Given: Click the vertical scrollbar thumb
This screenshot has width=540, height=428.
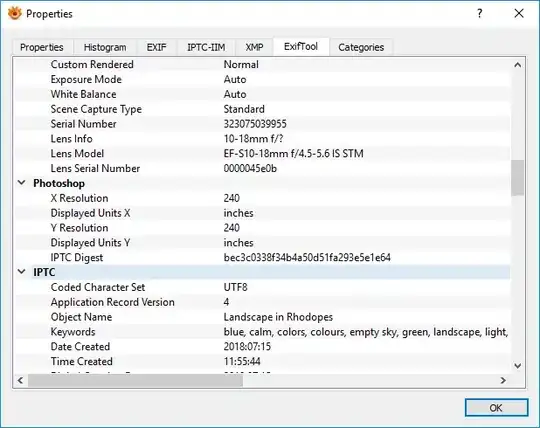Looking at the screenshot, I should click(x=517, y=178).
